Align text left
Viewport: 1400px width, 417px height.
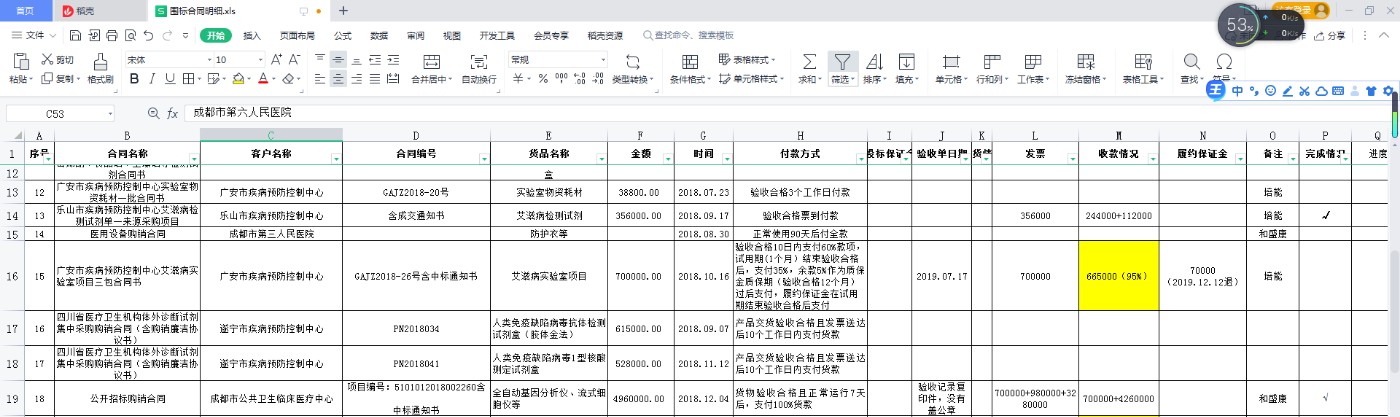point(319,79)
